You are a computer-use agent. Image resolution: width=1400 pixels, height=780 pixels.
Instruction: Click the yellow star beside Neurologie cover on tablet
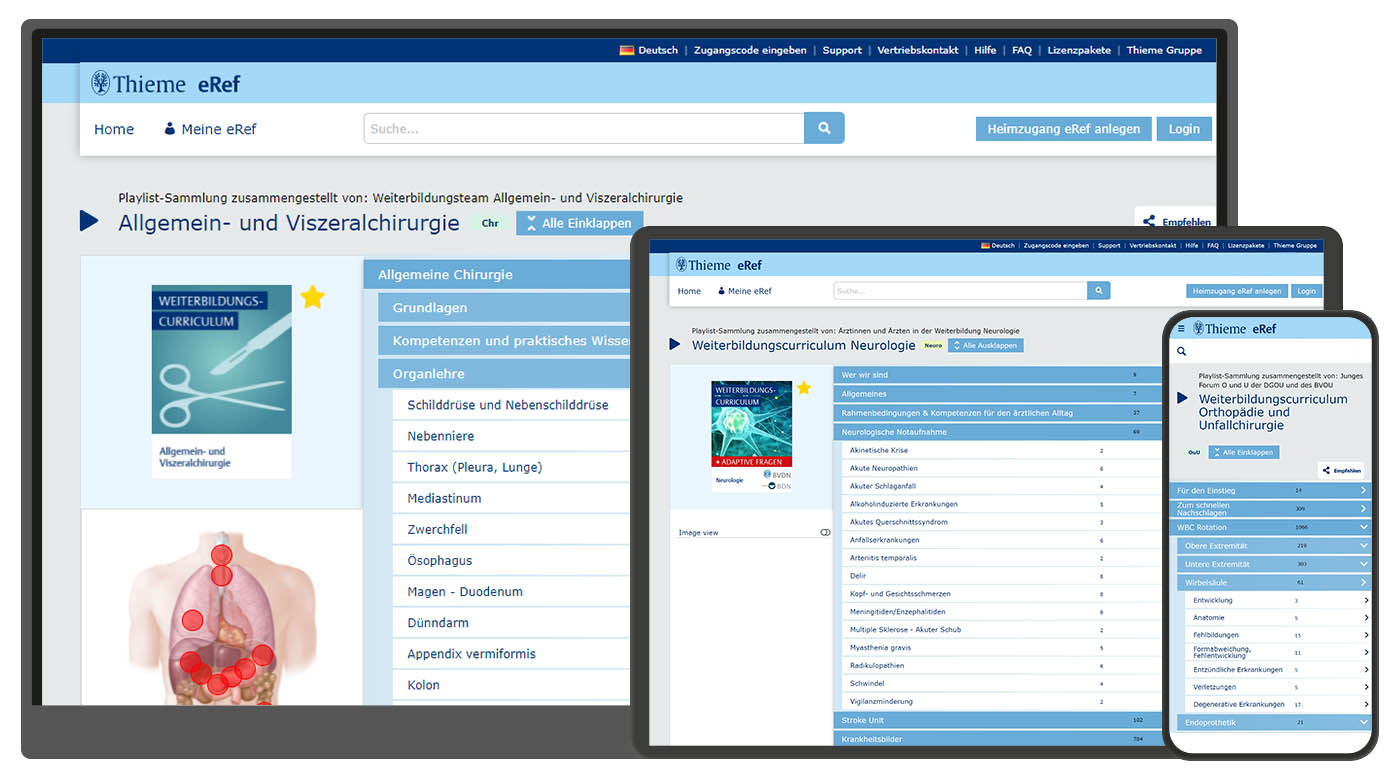pos(803,388)
